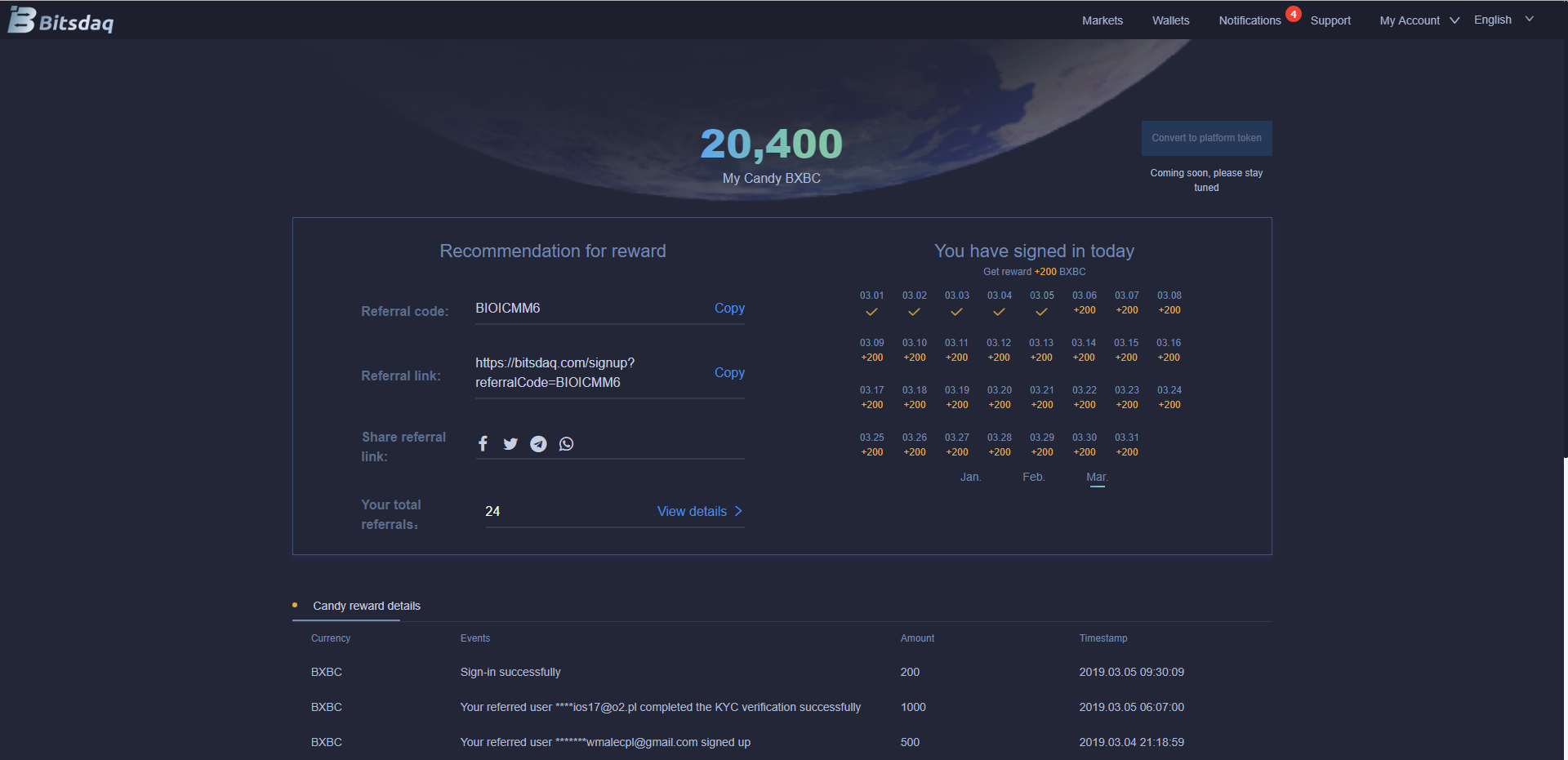Open the Support page
Image resolution: width=1568 pixels, height=760 pixels.
tap(1330, 20)
